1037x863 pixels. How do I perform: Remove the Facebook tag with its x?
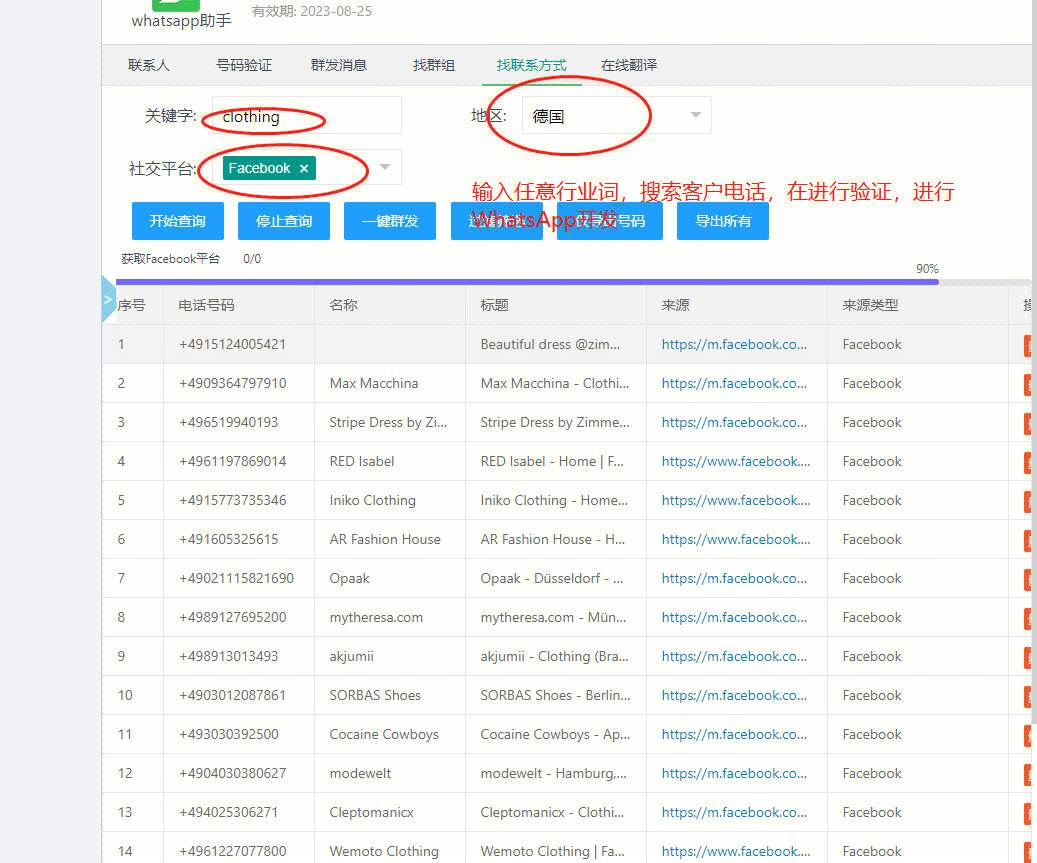(x=304, y=169)
